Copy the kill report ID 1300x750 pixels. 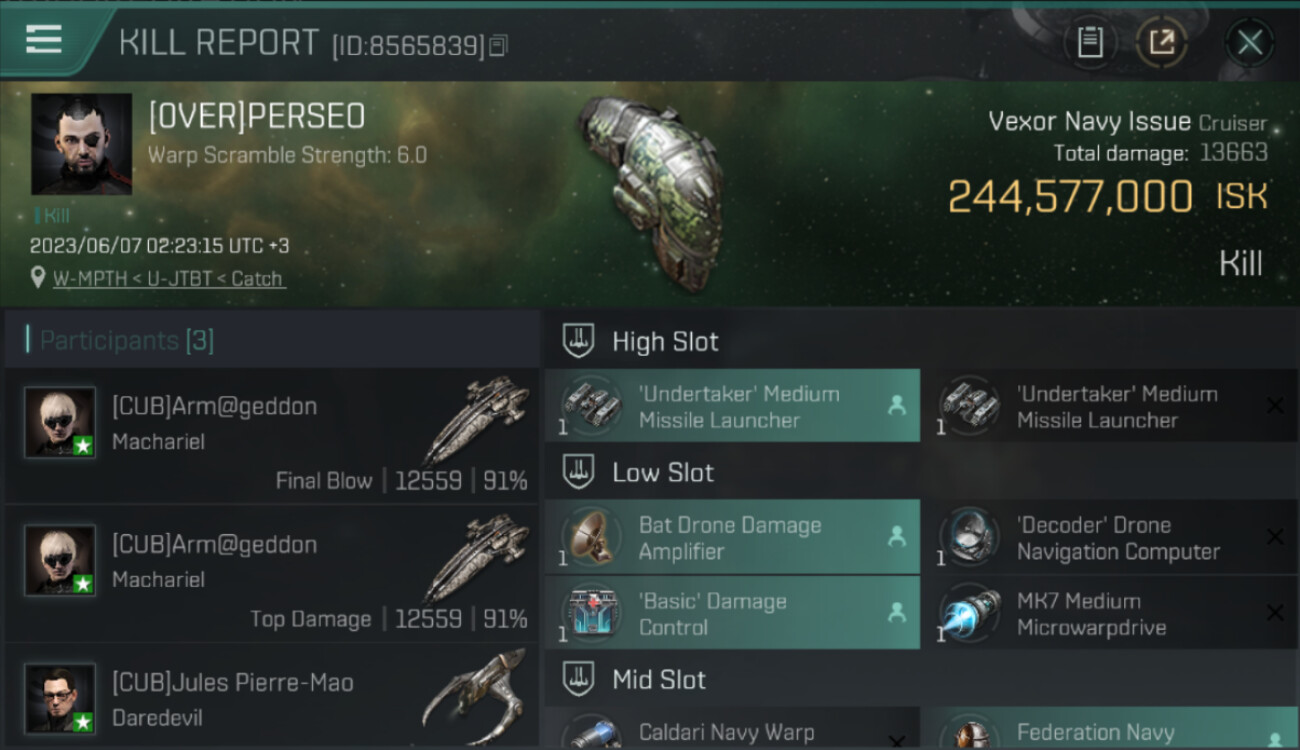tap(498, 45)
